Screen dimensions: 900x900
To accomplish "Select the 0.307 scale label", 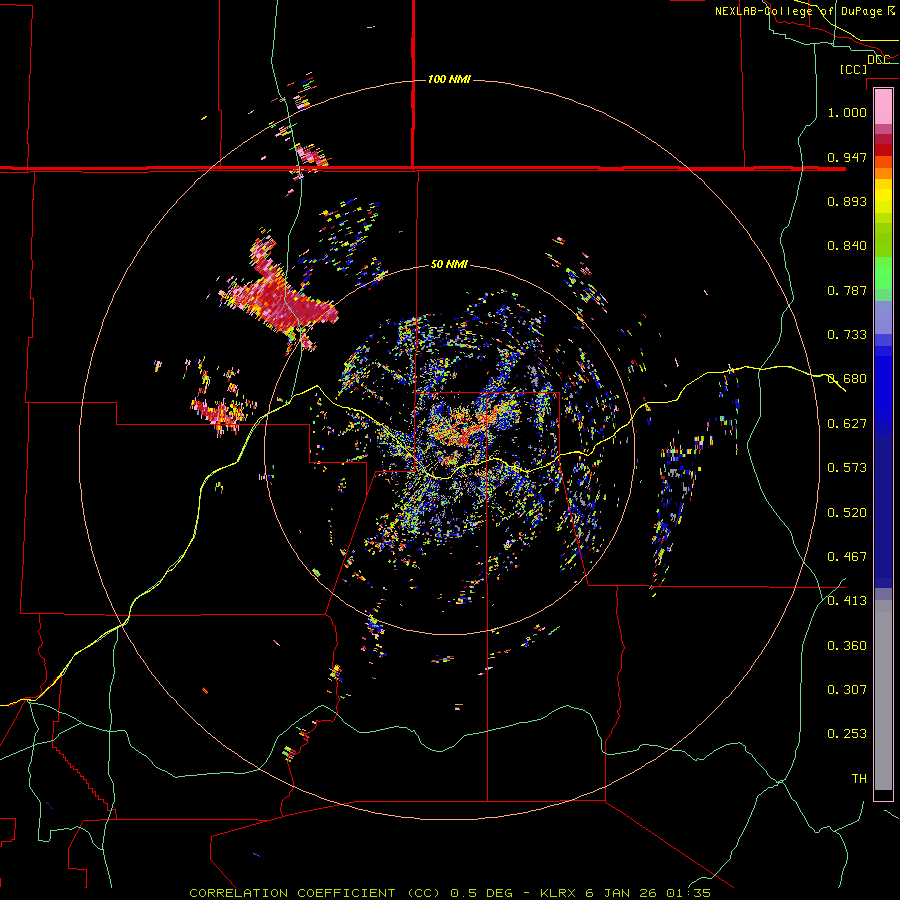I will coord(847,689).
